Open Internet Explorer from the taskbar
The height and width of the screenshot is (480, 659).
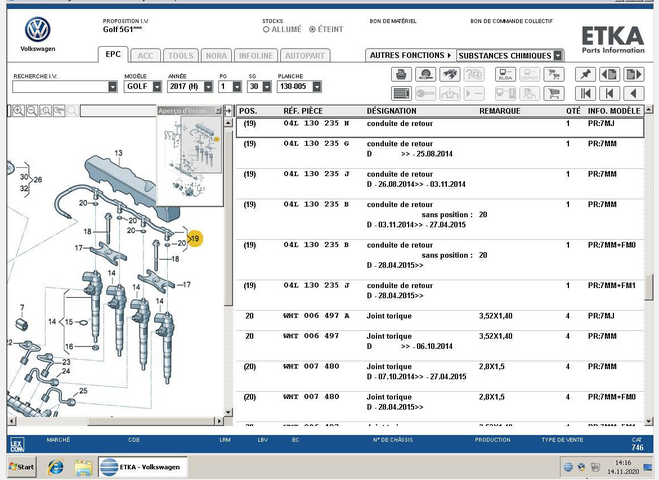point(55,467)
